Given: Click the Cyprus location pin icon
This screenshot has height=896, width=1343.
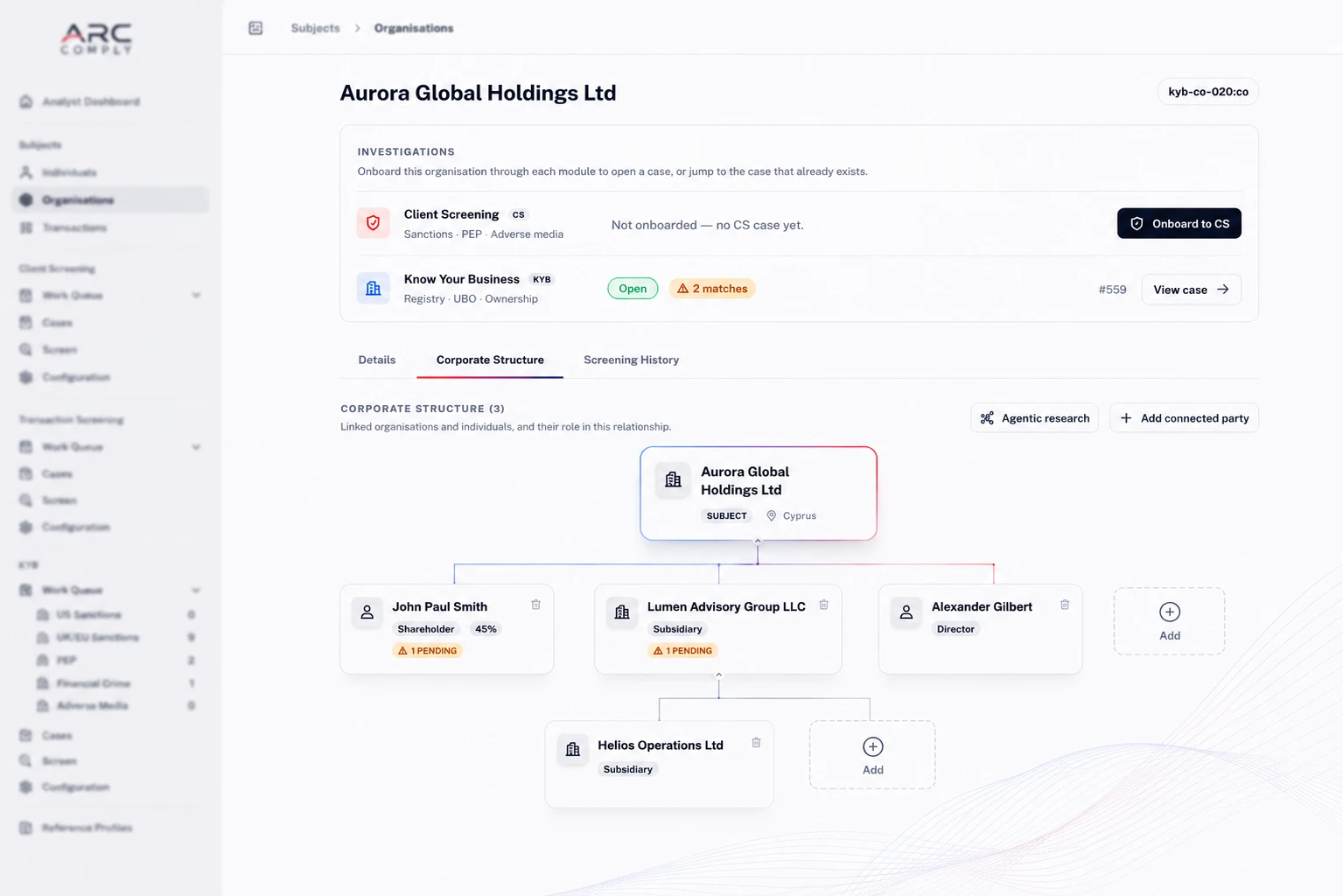Looking at the screenshot, I should point(771,515).
